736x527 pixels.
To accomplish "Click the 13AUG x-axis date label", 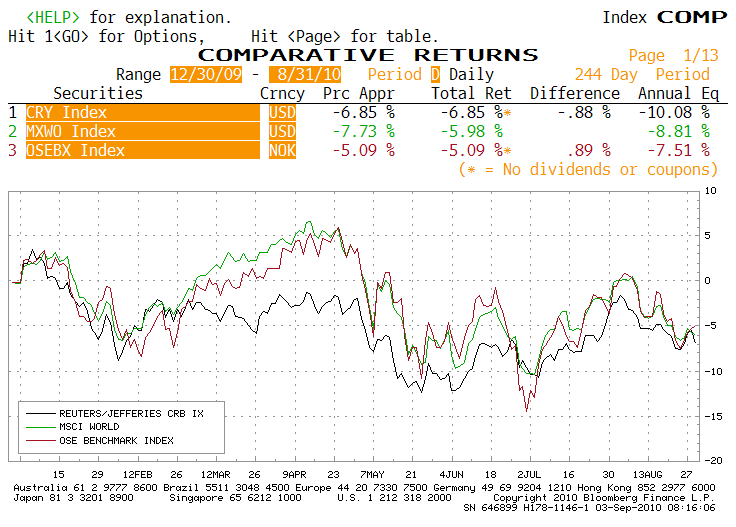I will click(x=647, y=474).
